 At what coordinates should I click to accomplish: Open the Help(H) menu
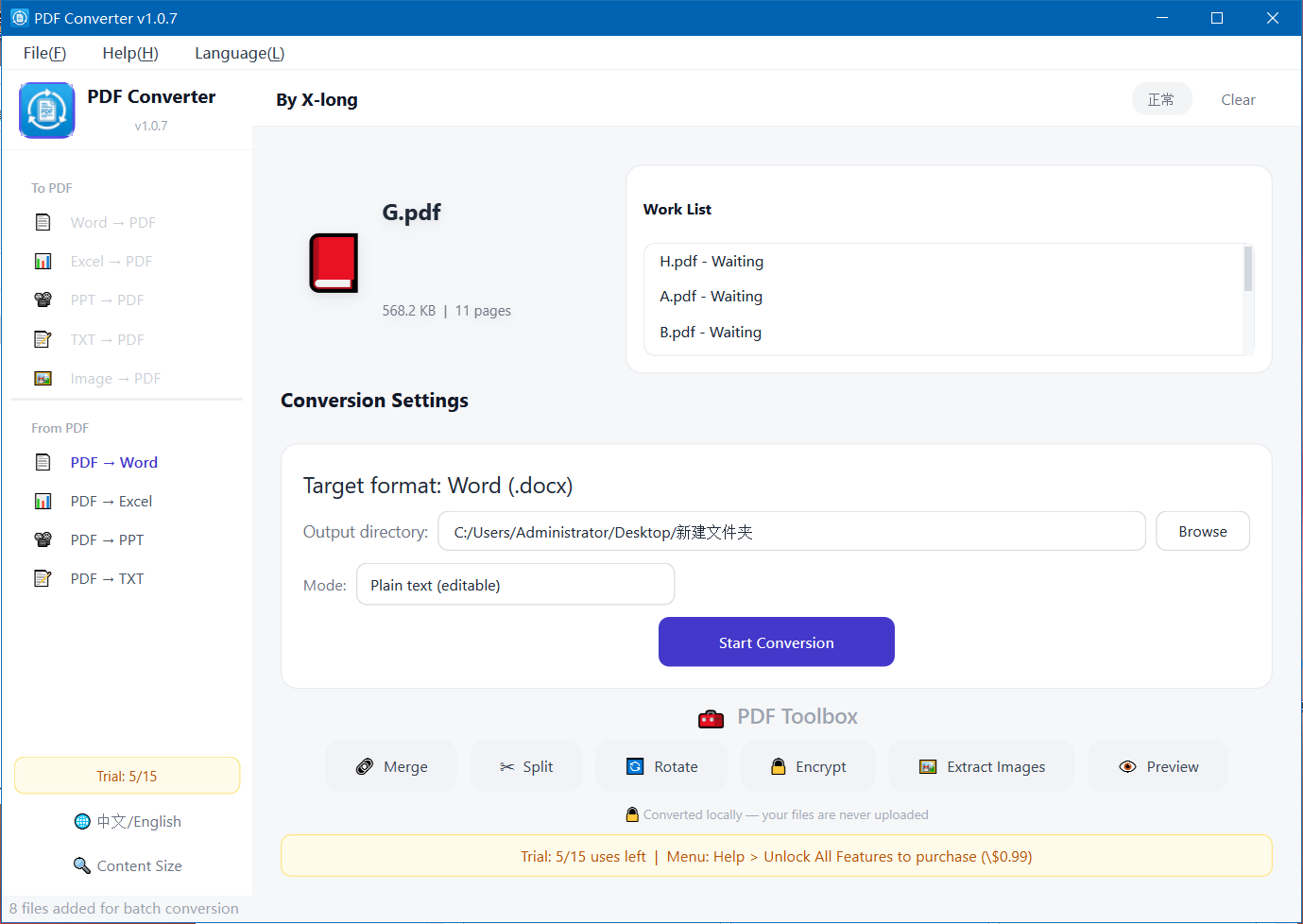click(130, 53)
